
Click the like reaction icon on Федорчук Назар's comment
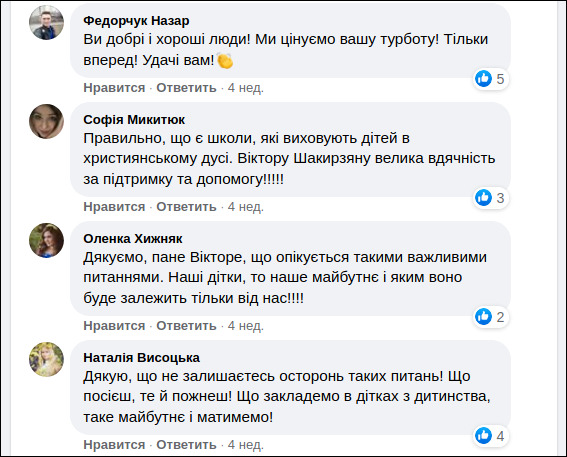tap(483, 78)
